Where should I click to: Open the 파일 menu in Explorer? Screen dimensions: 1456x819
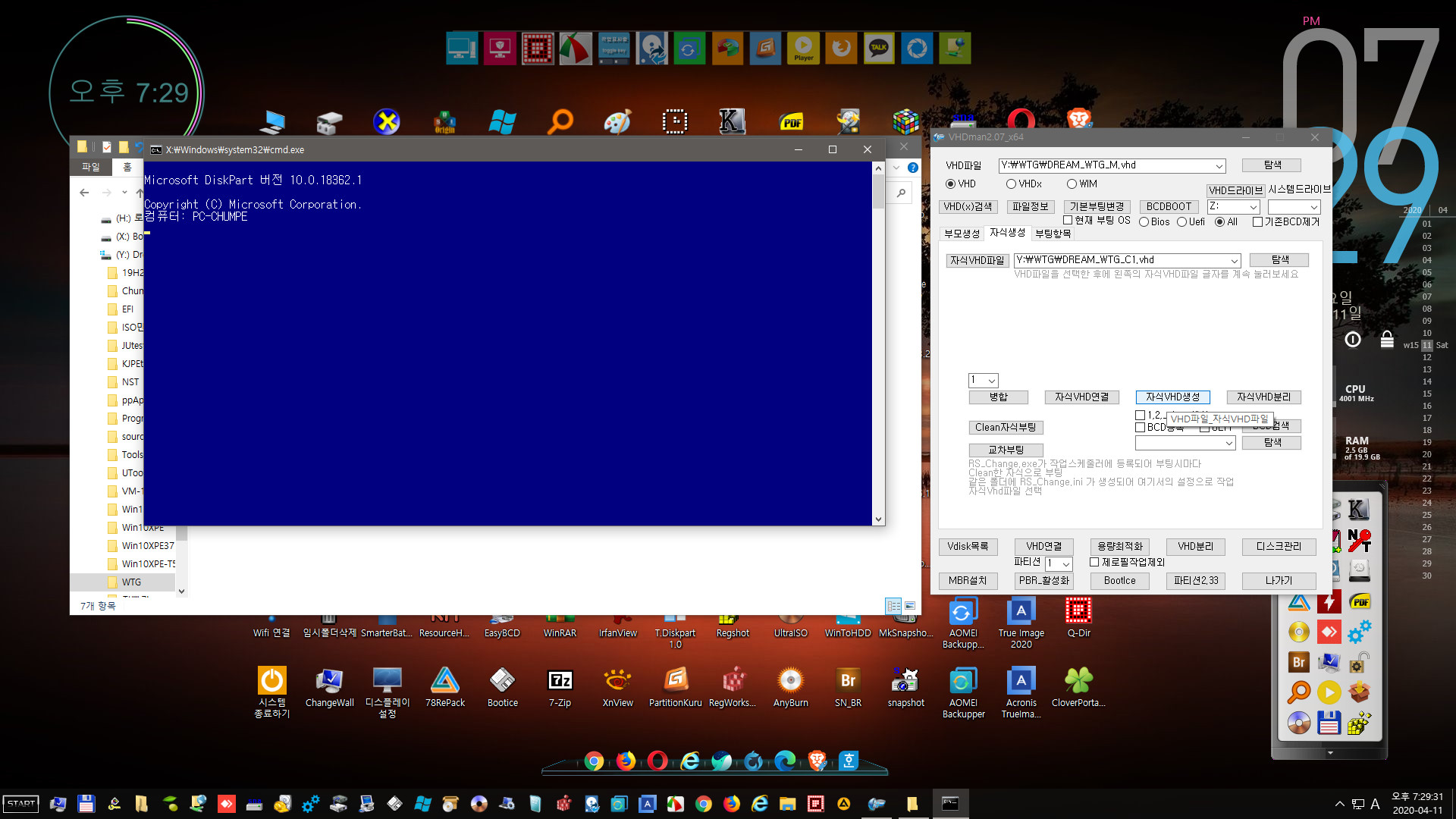click(x=91, y=168)
